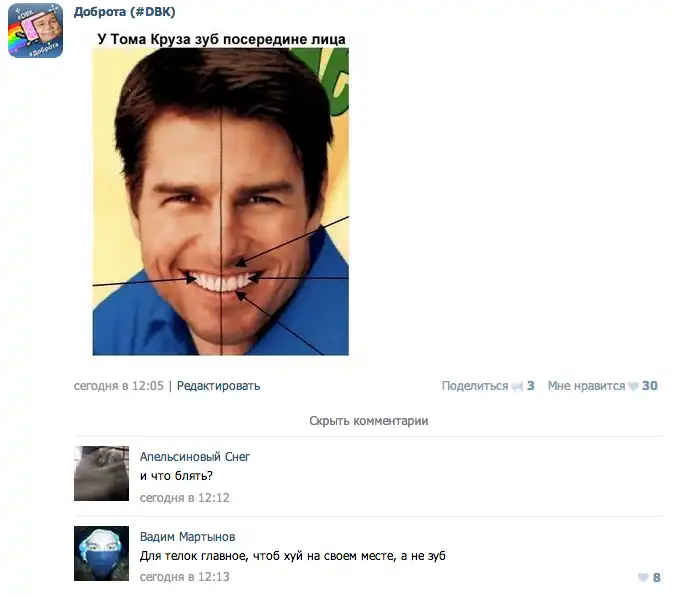Click the Мне нравится label
Image resolution: width=677 pixels, height=595 pixels.
[586, 386]
